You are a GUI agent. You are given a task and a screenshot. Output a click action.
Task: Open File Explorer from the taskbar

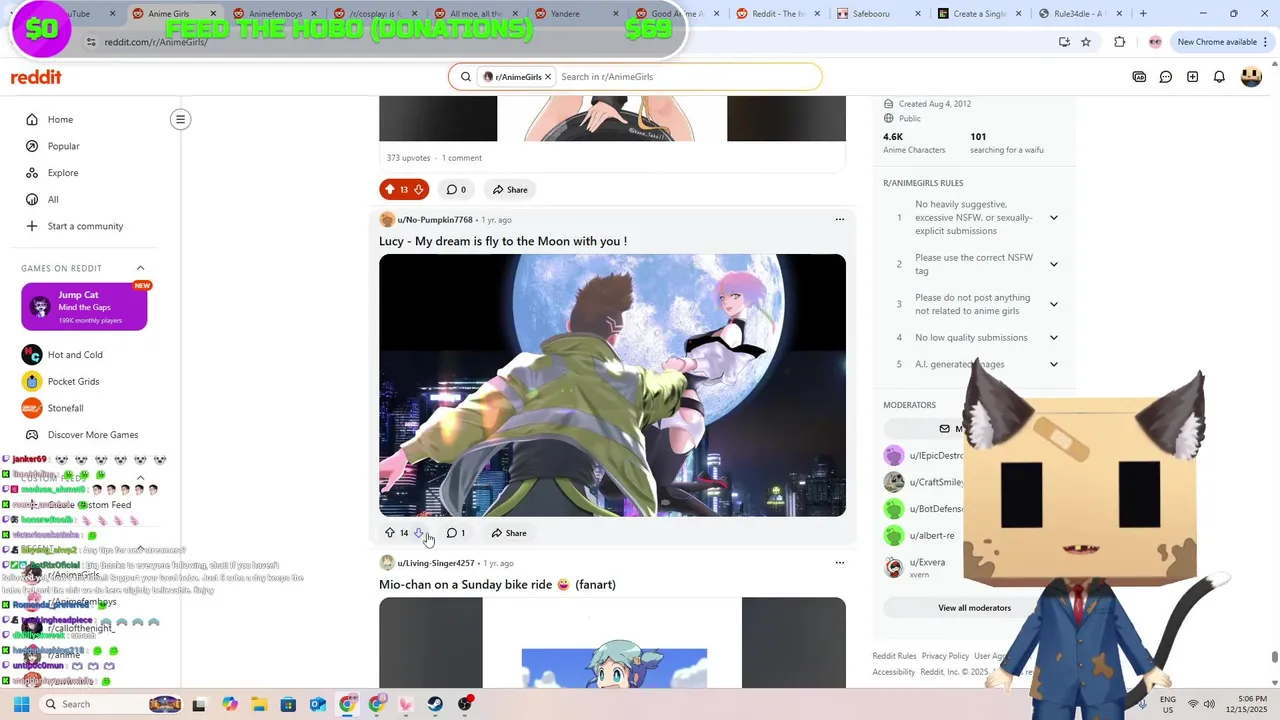click(x=259, y=704)
